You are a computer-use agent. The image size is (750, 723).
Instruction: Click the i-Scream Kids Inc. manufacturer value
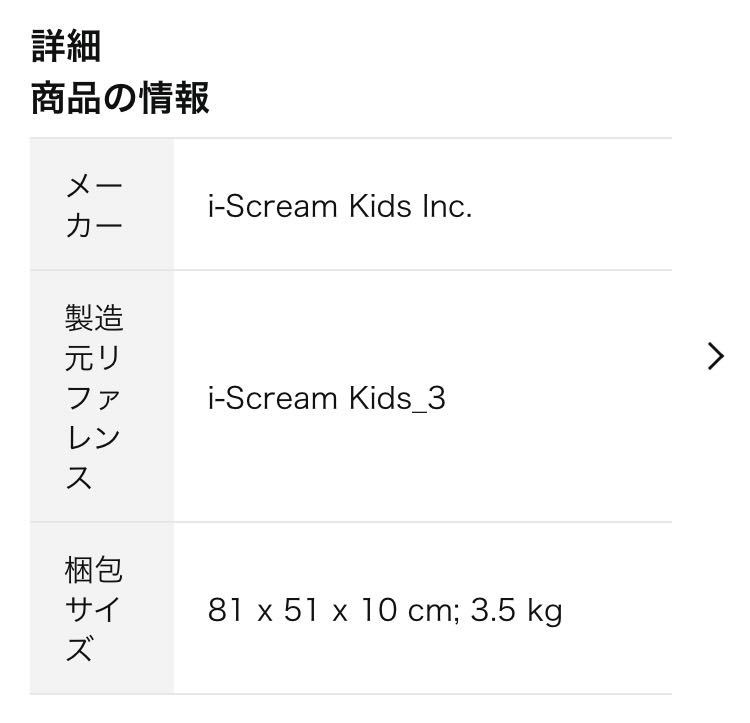(340, 206)
